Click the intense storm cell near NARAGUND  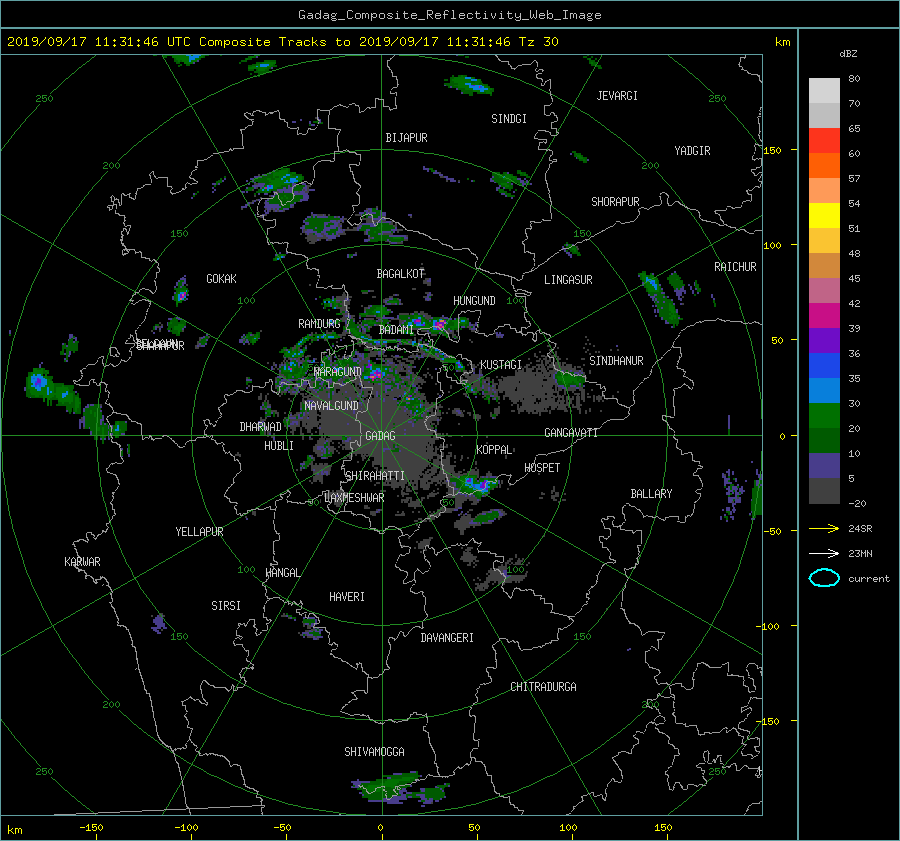coord(374,374)
